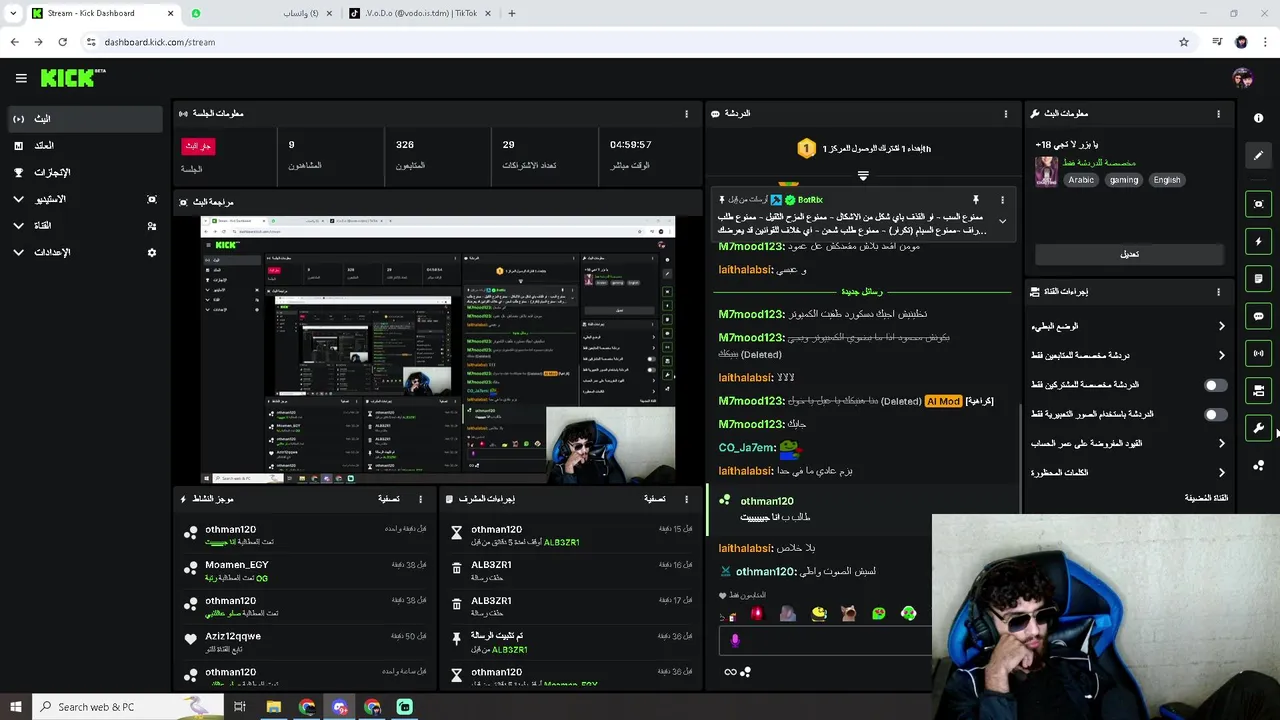Switch to Stream - Kick Dashboard tab
Image resolution: width=1280 pixels, height=720 pixels.
(103, 13)
